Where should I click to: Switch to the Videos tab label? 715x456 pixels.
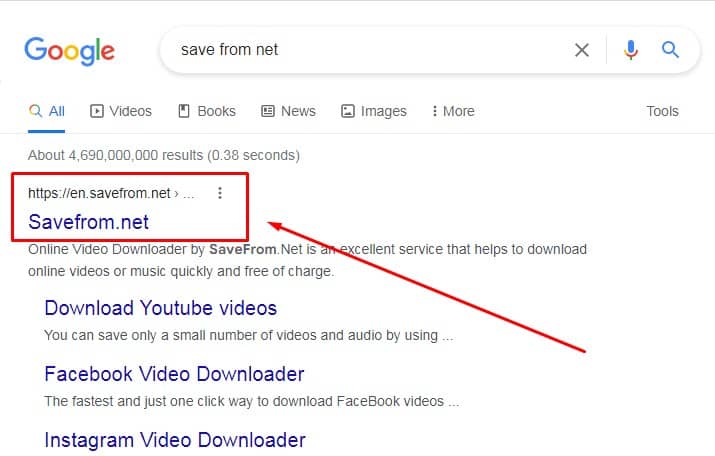tap(130, 111)
